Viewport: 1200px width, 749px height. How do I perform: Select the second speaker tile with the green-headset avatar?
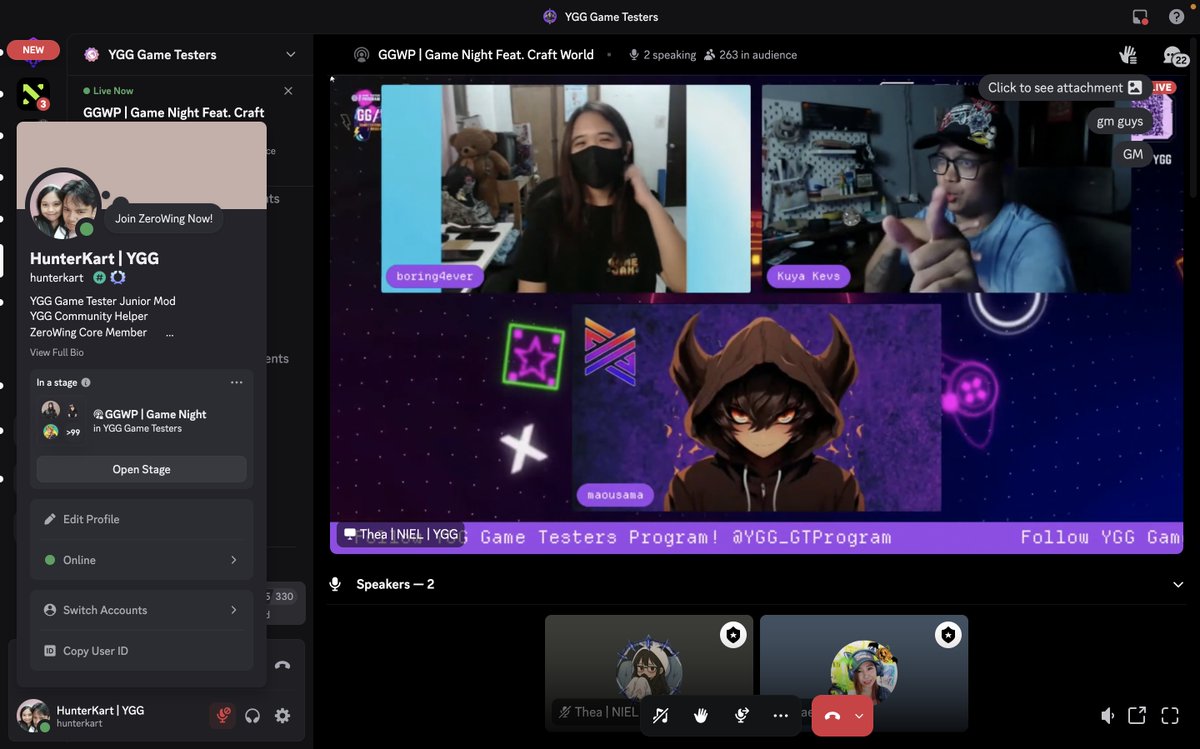[864, 673]
